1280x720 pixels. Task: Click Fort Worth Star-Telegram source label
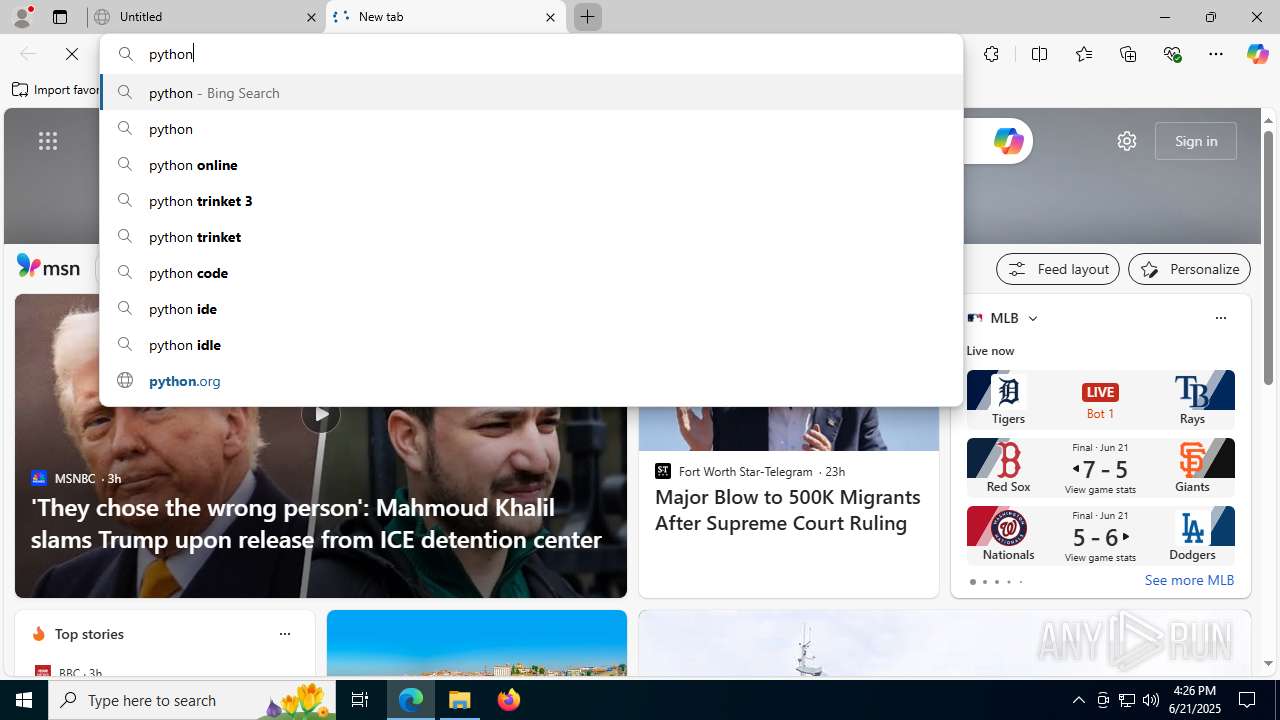tap(746, 471)
